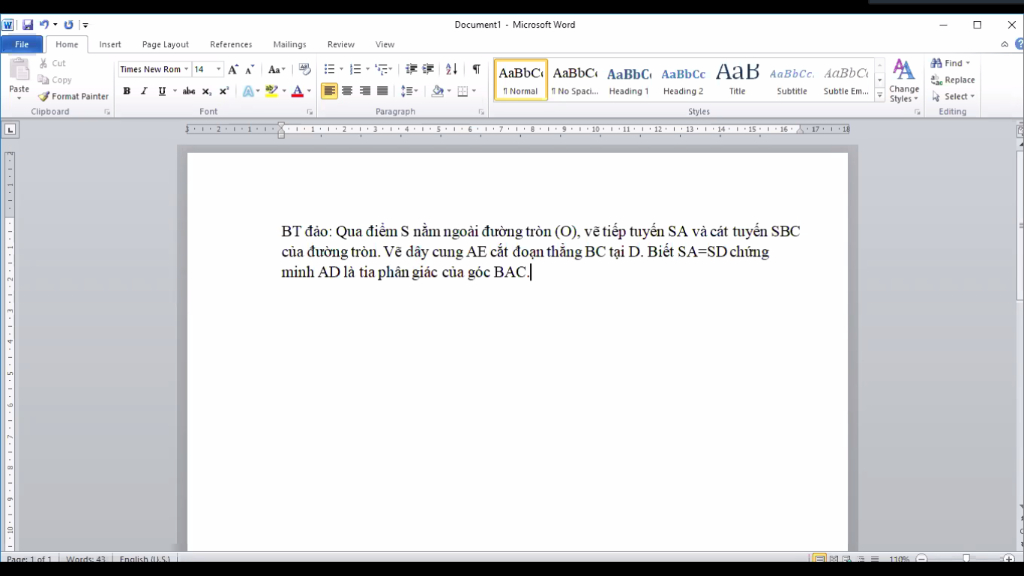Open Text Effects options
Image resolution: width=1024 pixels, height=576 pixels.
click(251, 91)
